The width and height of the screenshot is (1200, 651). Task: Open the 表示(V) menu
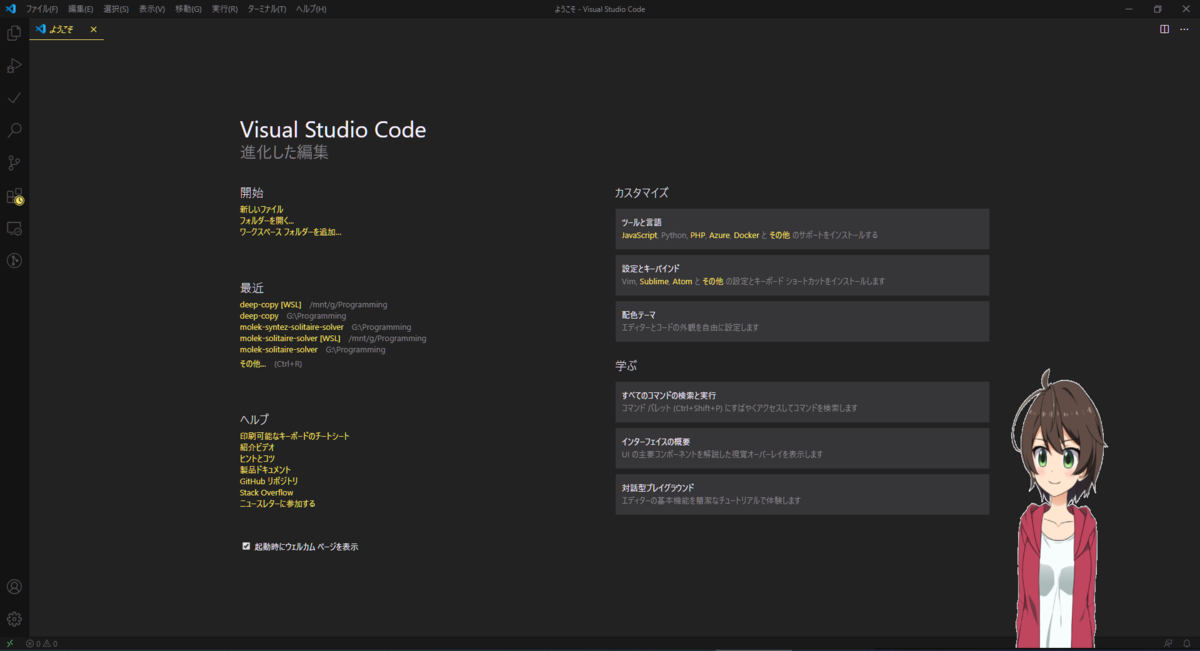(x=152, y=9)
